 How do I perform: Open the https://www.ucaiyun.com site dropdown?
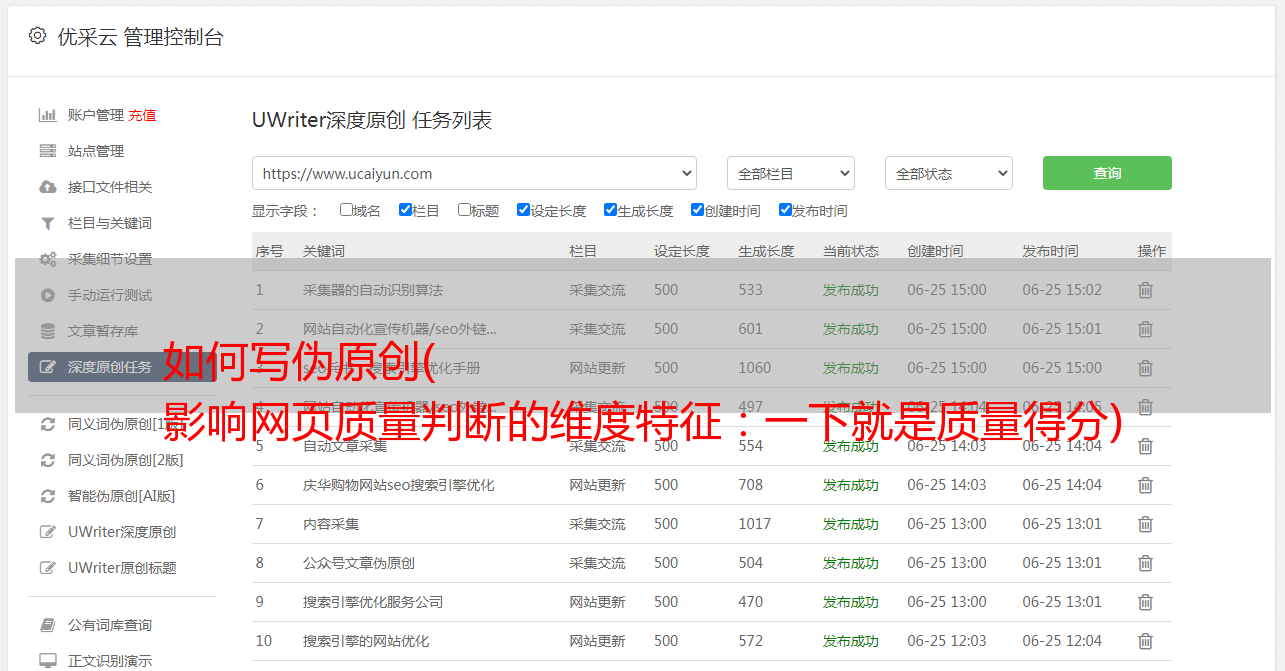pos(474,173)
